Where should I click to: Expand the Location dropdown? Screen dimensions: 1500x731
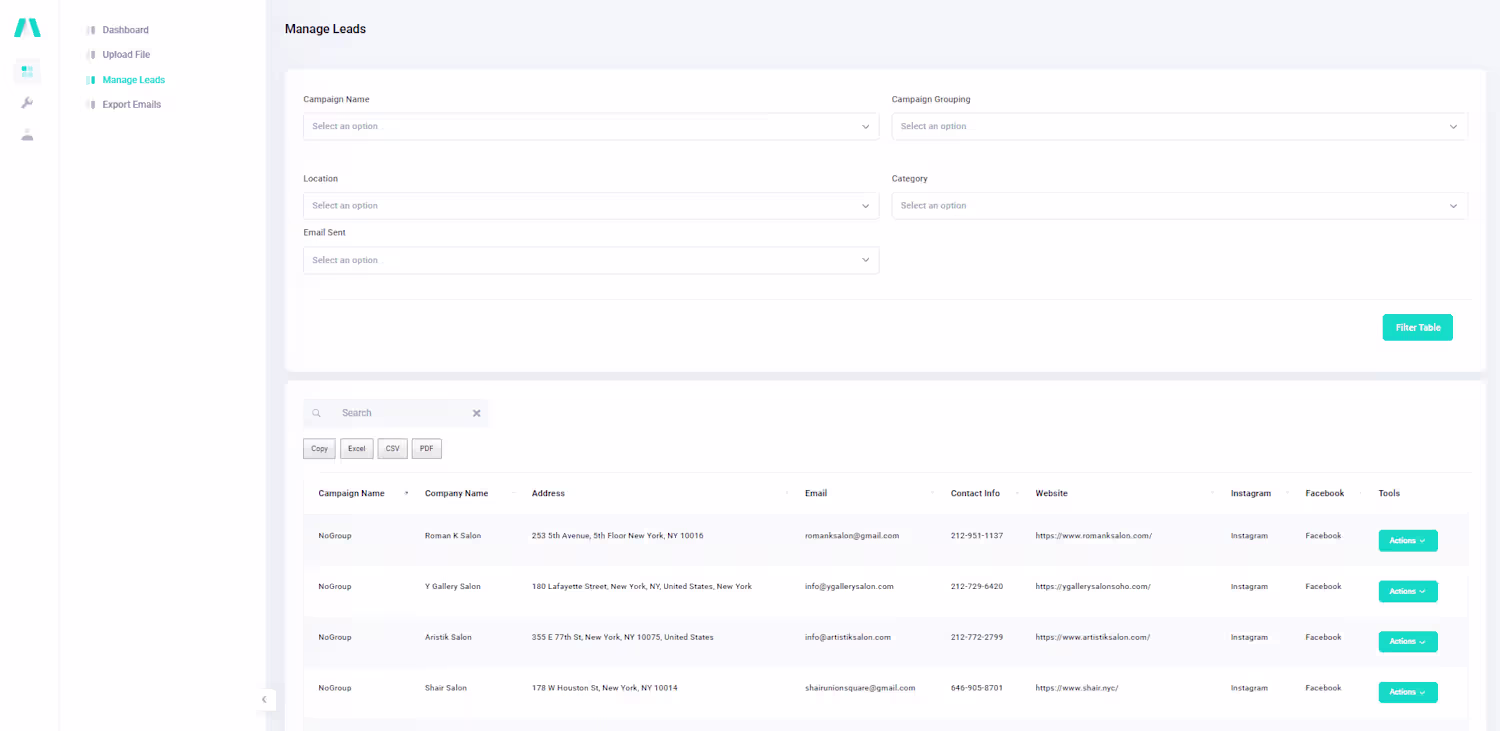[591, 206]
